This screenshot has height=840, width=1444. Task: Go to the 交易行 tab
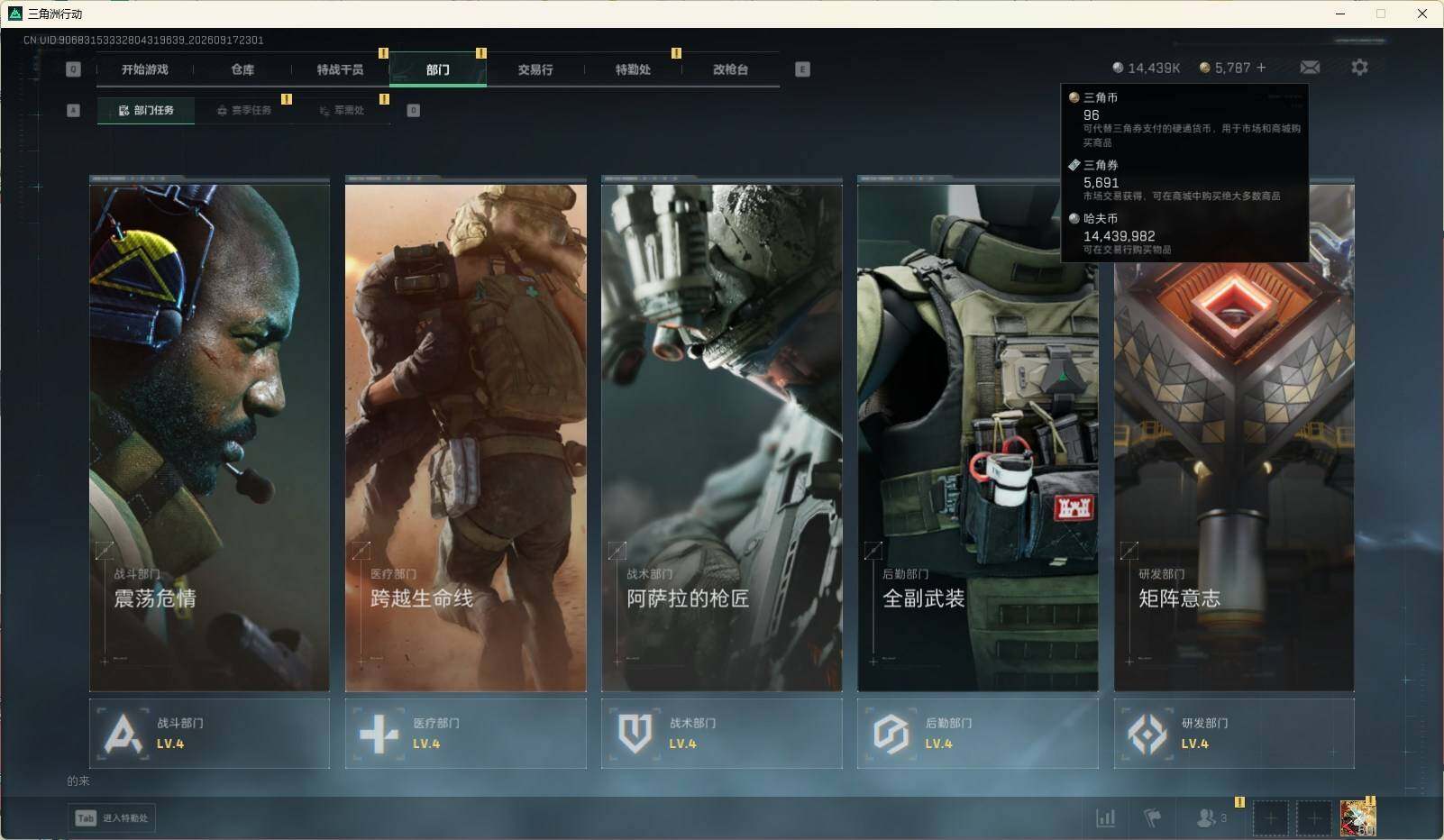click(x=535, y=69)
